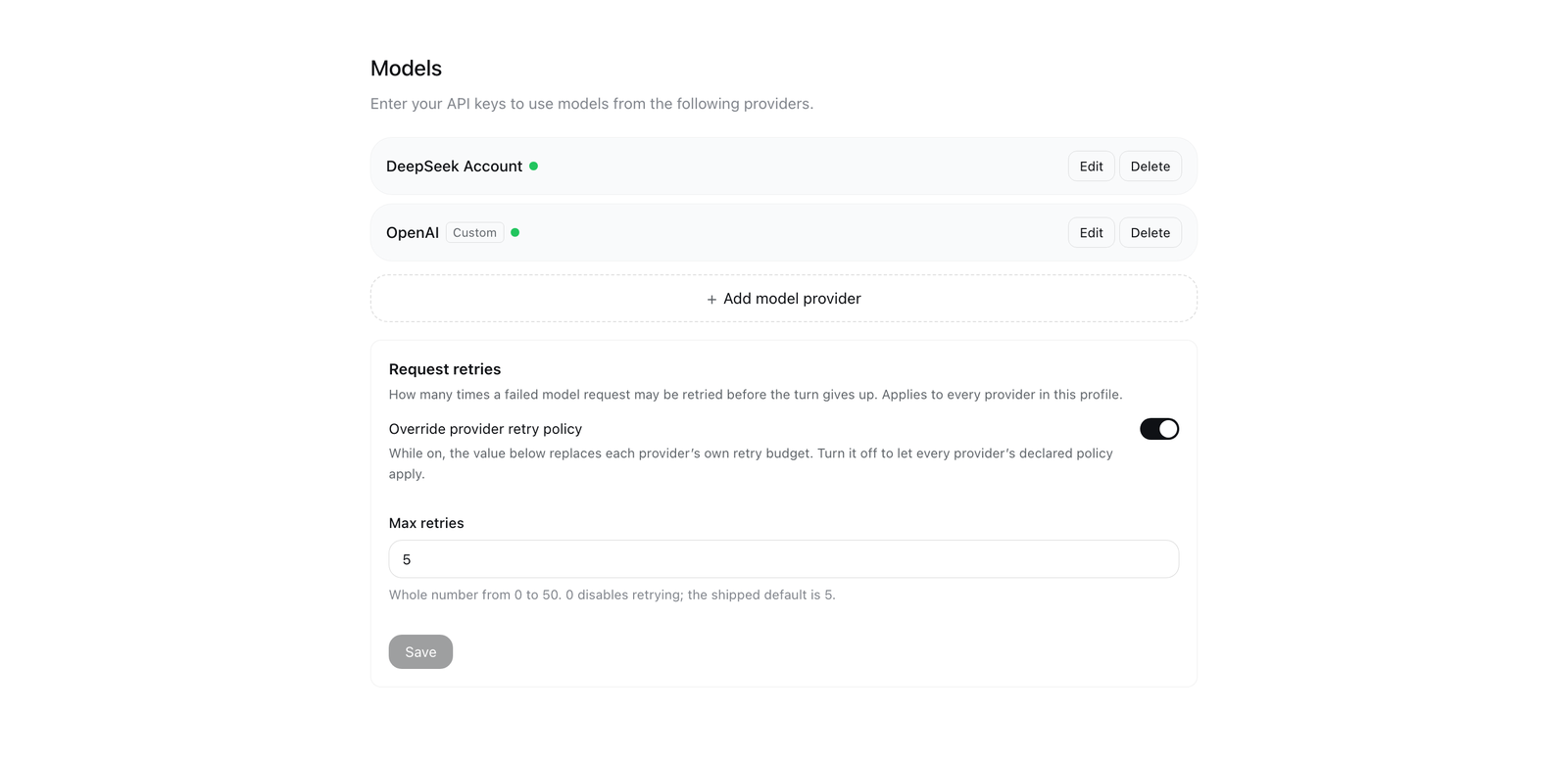Edit the DeepSeek Account provider

point(1091,167)
